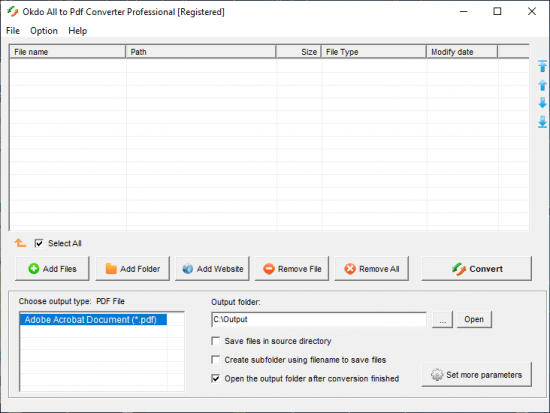Toggle the Select All checkbox

point(39,243)
